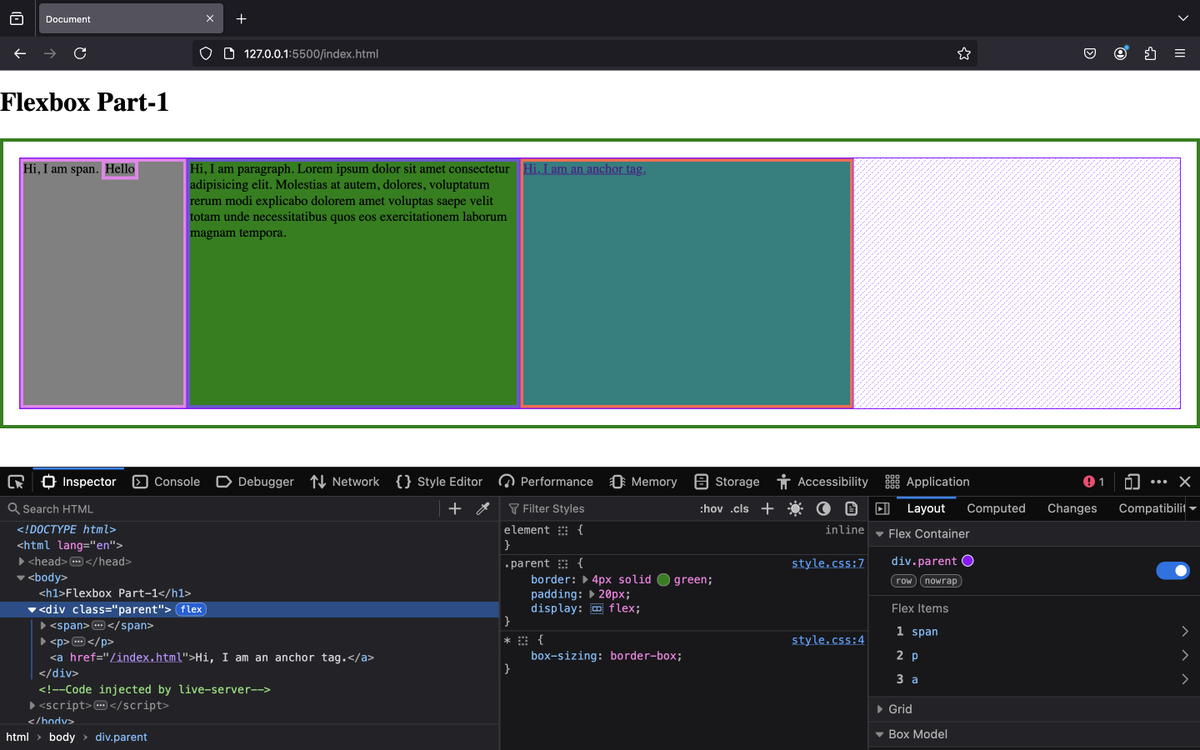Click the purple overlay color swatch
The image size is (1200, 750).
tap(967, 561)
